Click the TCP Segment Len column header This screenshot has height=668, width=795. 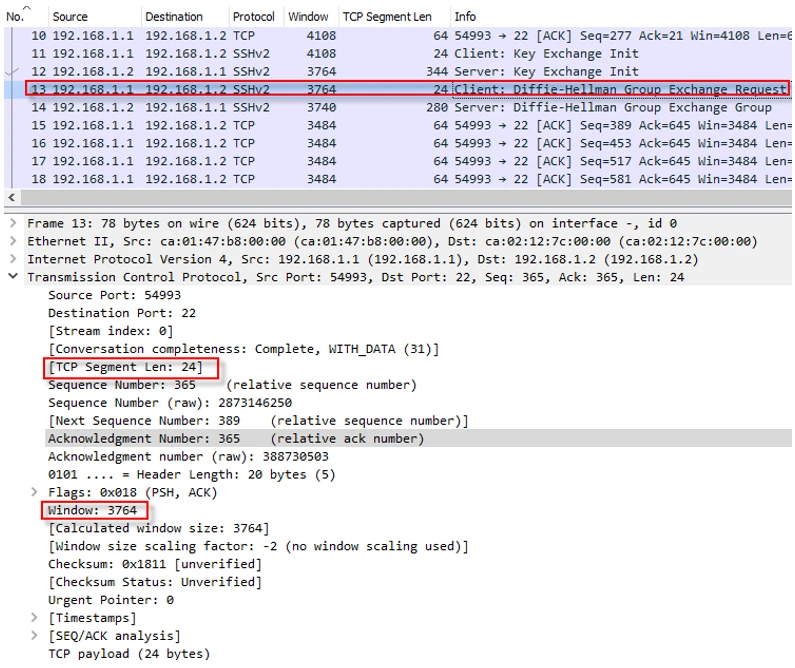pyautogui.click(x=387, y=16)
